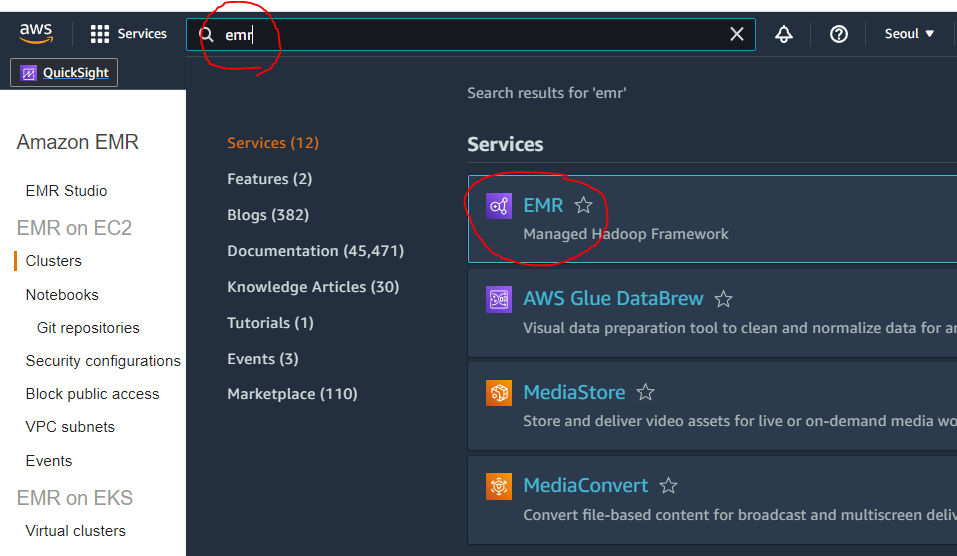The height and width of the screenshot is (556, 957).
Task: Open the EMR service result
Action: 543,205
